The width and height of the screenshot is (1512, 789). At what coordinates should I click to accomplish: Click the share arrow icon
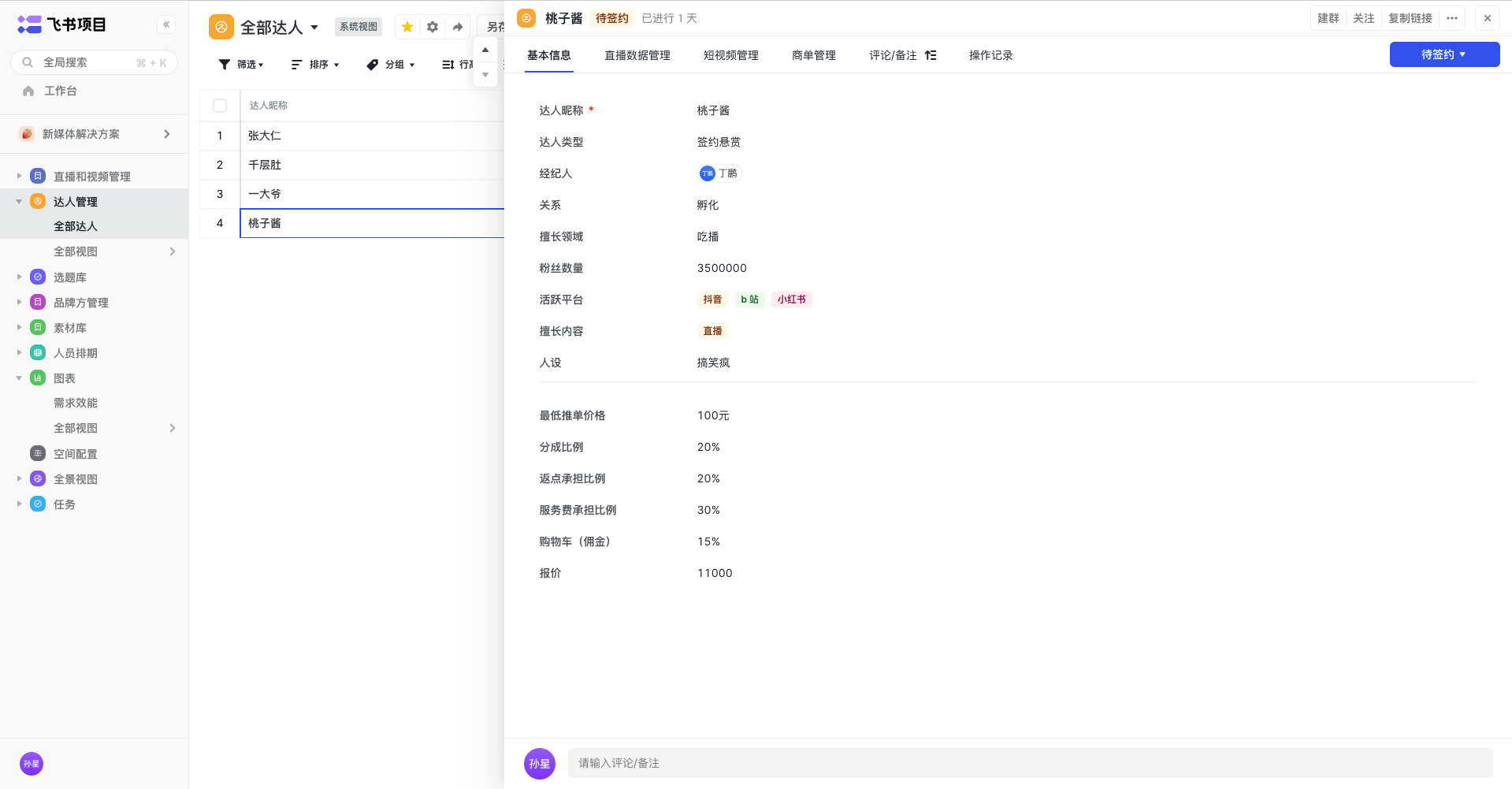458,27
